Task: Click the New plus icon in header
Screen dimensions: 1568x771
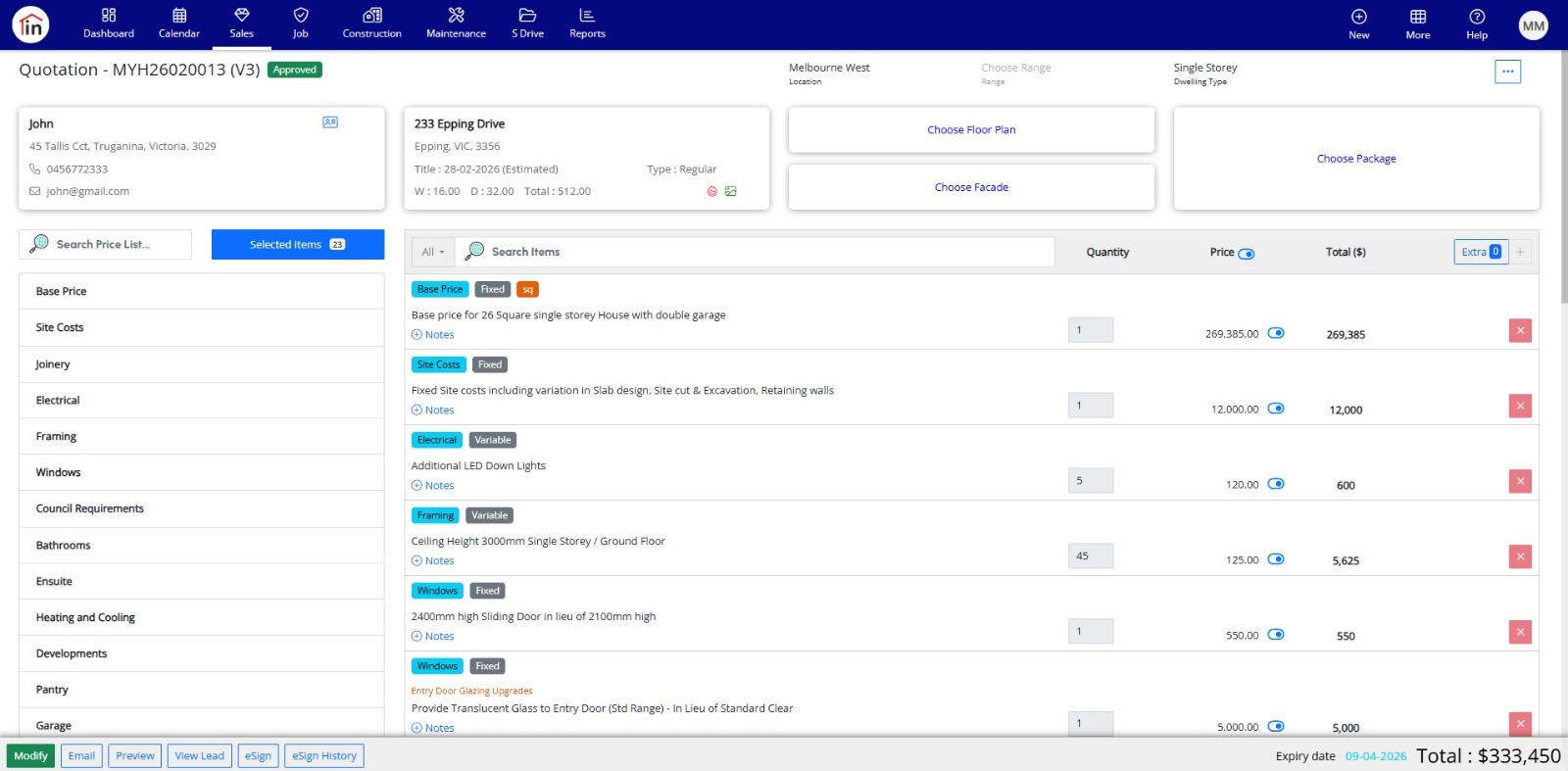Action: 1358,17
